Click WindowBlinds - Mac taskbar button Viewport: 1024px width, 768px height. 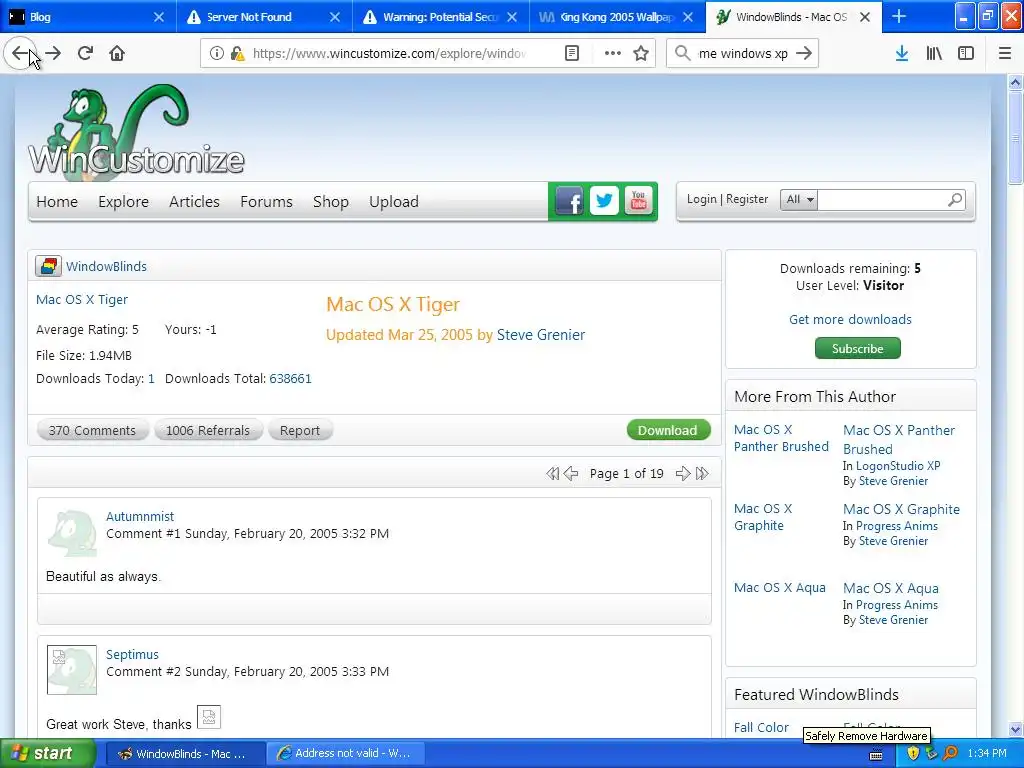(185, 754)
